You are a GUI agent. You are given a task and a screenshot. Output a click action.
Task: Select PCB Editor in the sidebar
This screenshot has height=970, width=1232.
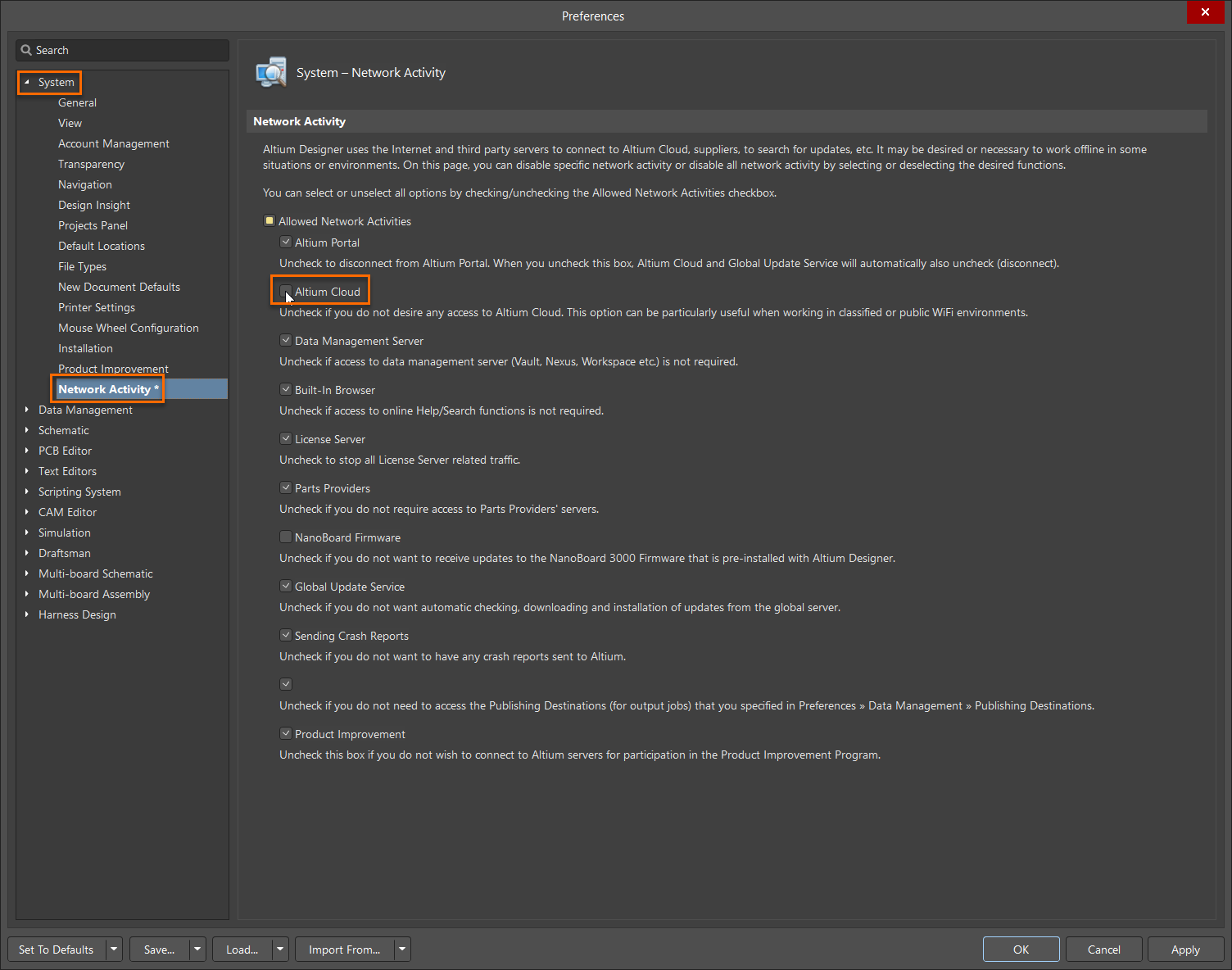65,450
